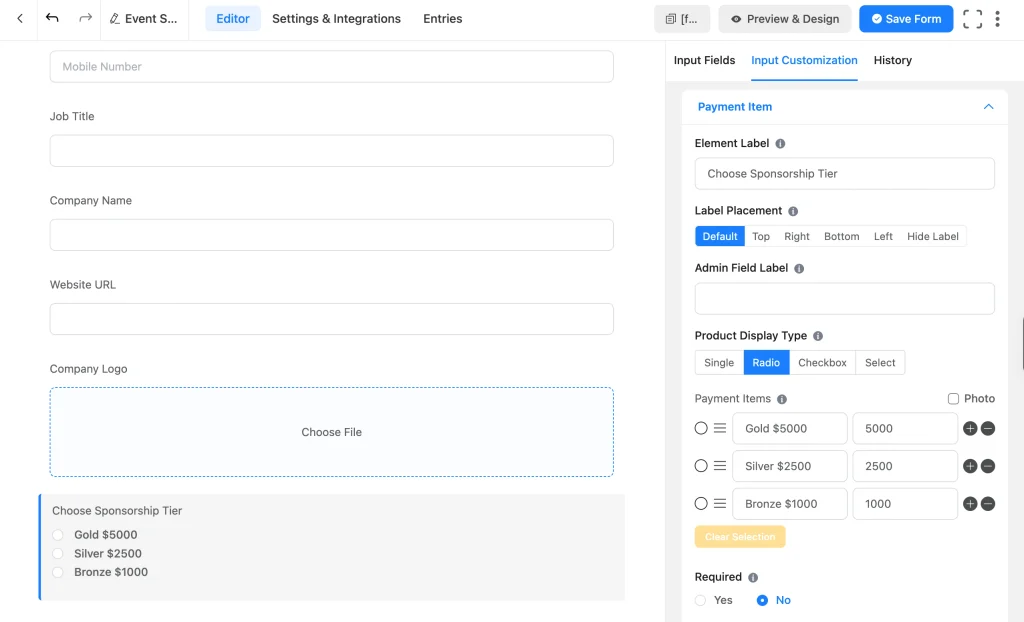1024x622 pixels.
Task: Click the Save Form button
Action: click(x=906, y=19)
